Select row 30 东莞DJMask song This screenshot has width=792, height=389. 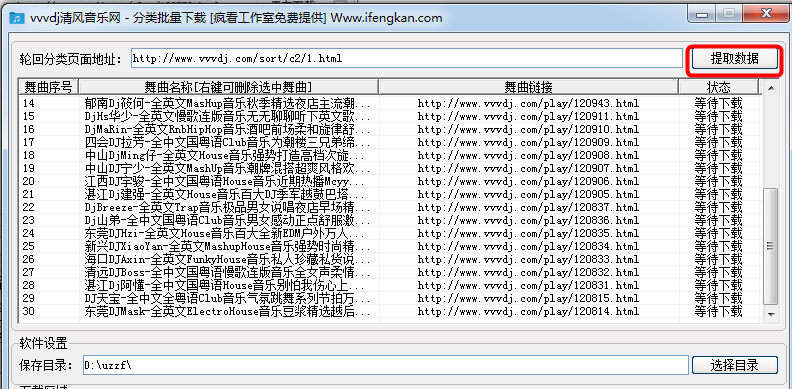pyautogui.click(x=229, y=311)
